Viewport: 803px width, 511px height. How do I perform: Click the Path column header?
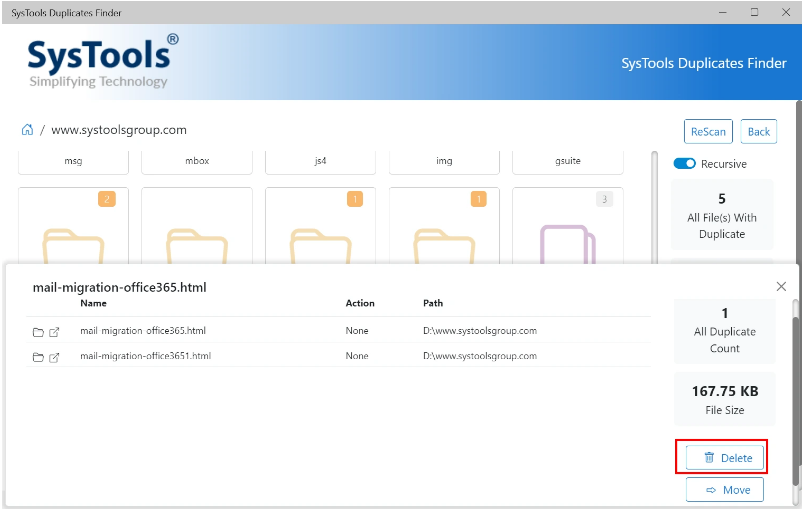pos(433,303)
